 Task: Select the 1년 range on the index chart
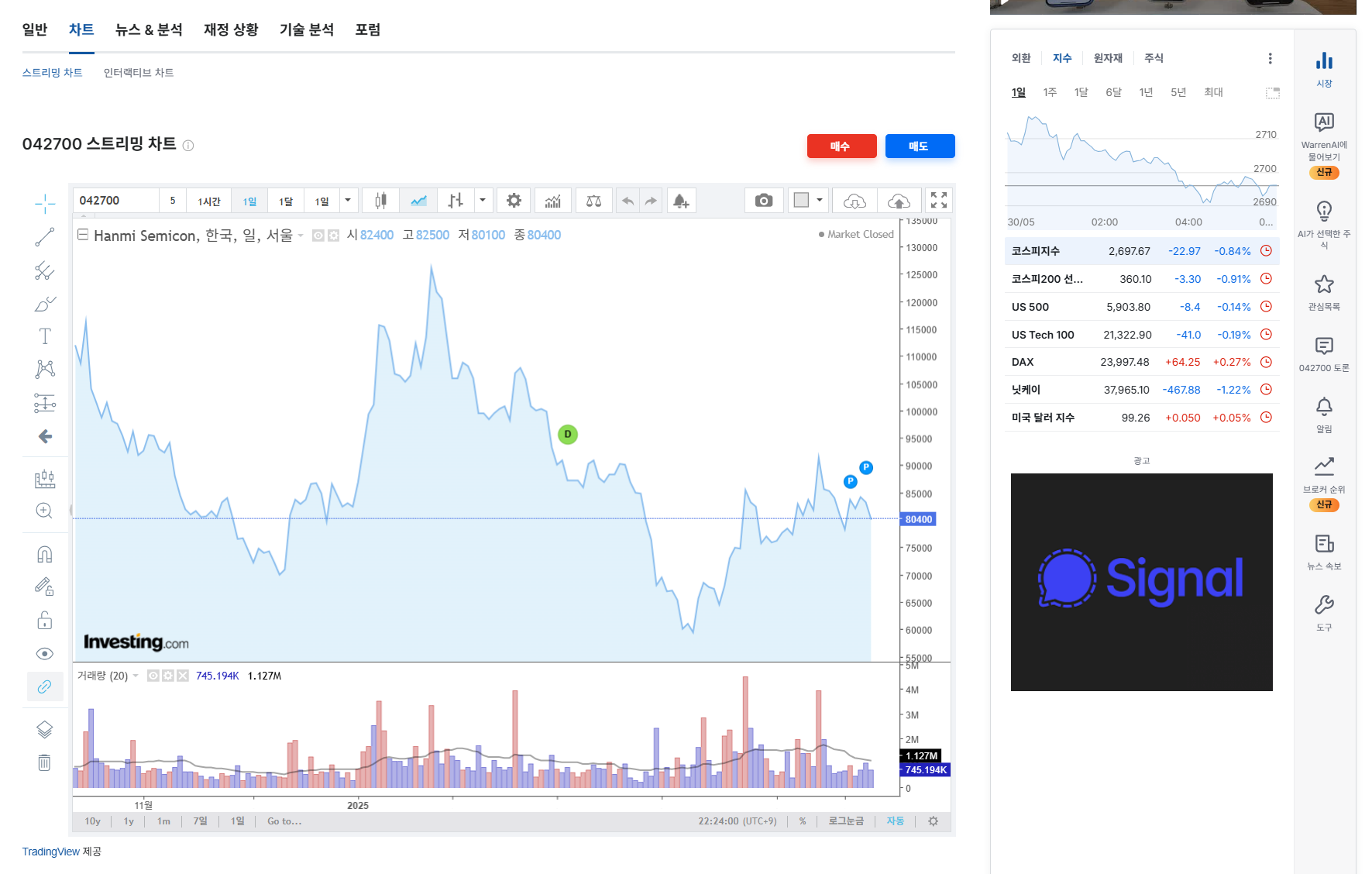[1146, 91]
